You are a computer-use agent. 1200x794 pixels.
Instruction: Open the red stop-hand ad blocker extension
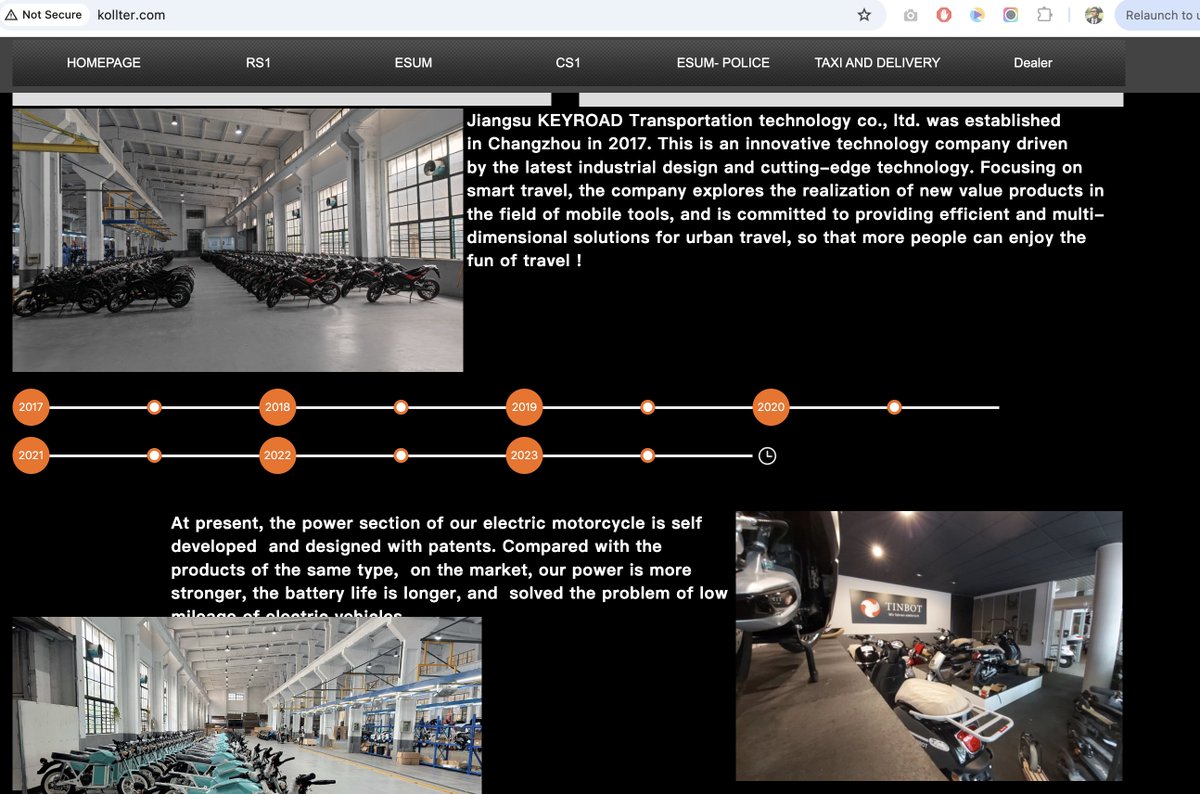tap(944, 15)
